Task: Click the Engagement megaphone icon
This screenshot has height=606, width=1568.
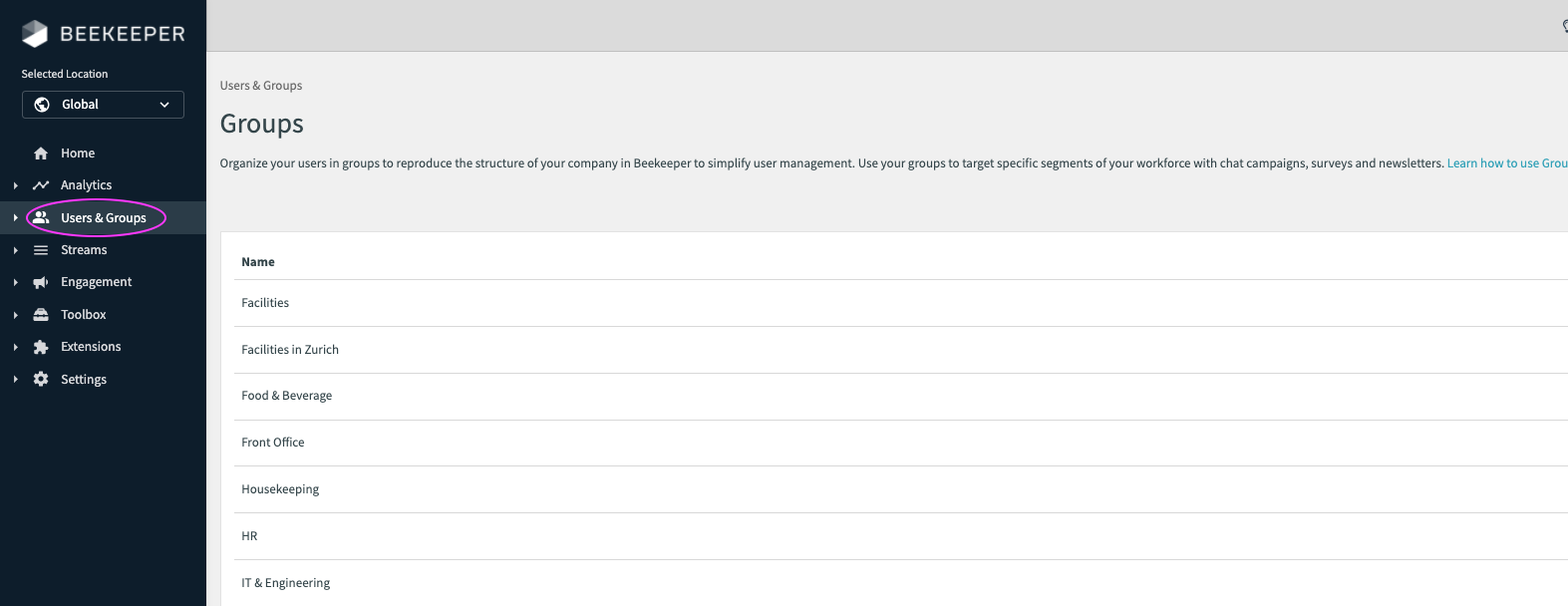Action: pyautogui.click(x=41, y=282)
